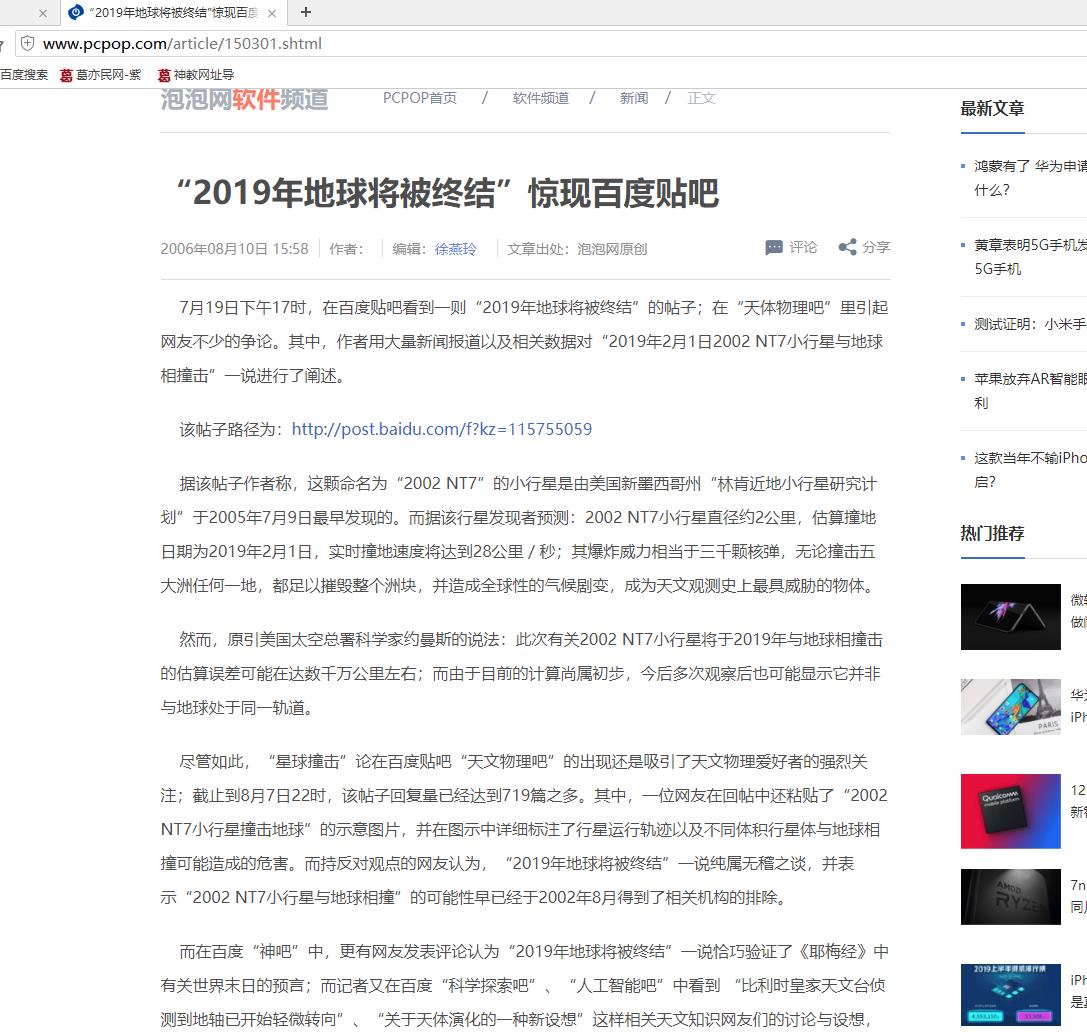Viewport: 1087px width, 1032px height.
Task: Open the 葛亦民网 bookmark
Action: (x=100, y=75)
